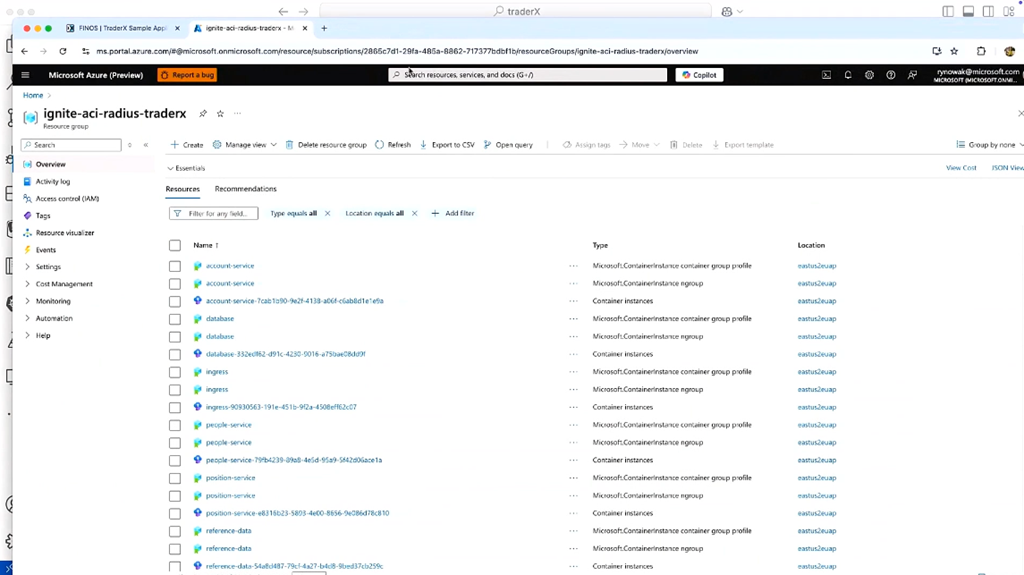The width and height of the screenshot is (1024, 575).
Task: Go back in the browser
Action: [x=25, y=51]
